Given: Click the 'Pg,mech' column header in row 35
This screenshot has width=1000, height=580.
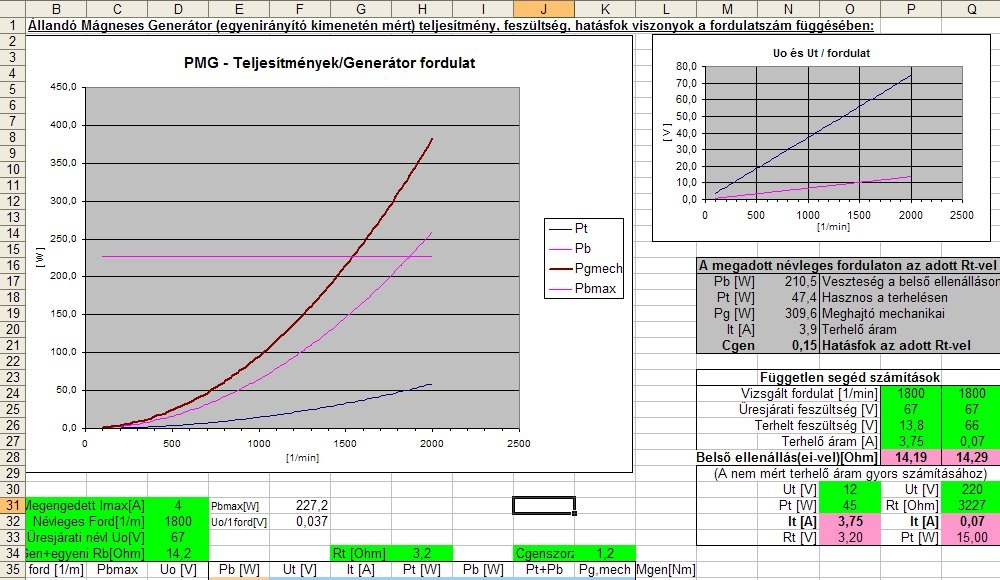Looking at the screenshot, I should (x=605, y=569).
